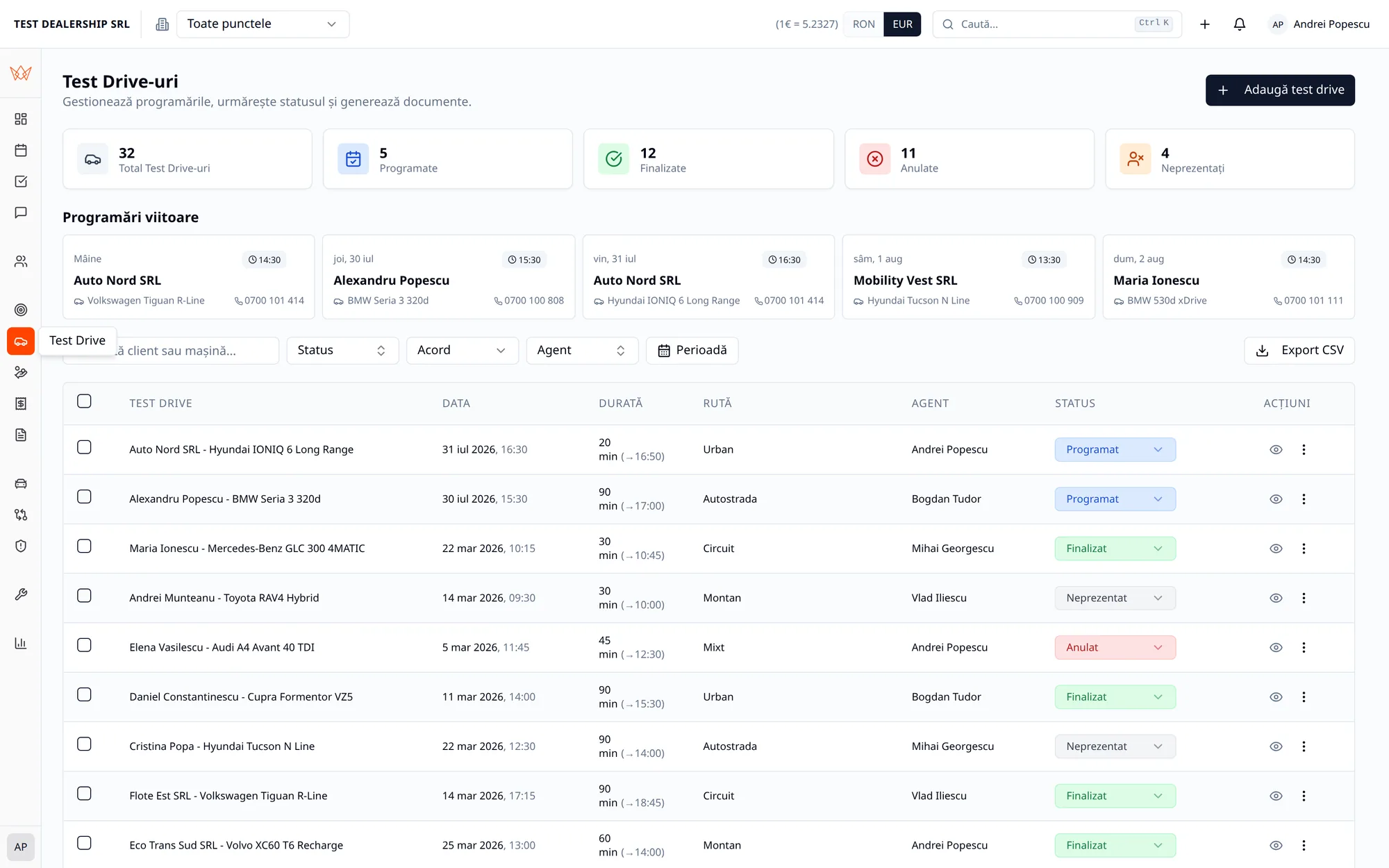Check the Alexandru Popescu BMW row checkbox
This screenshot has width=1389, height=868.
click(84, 496)
